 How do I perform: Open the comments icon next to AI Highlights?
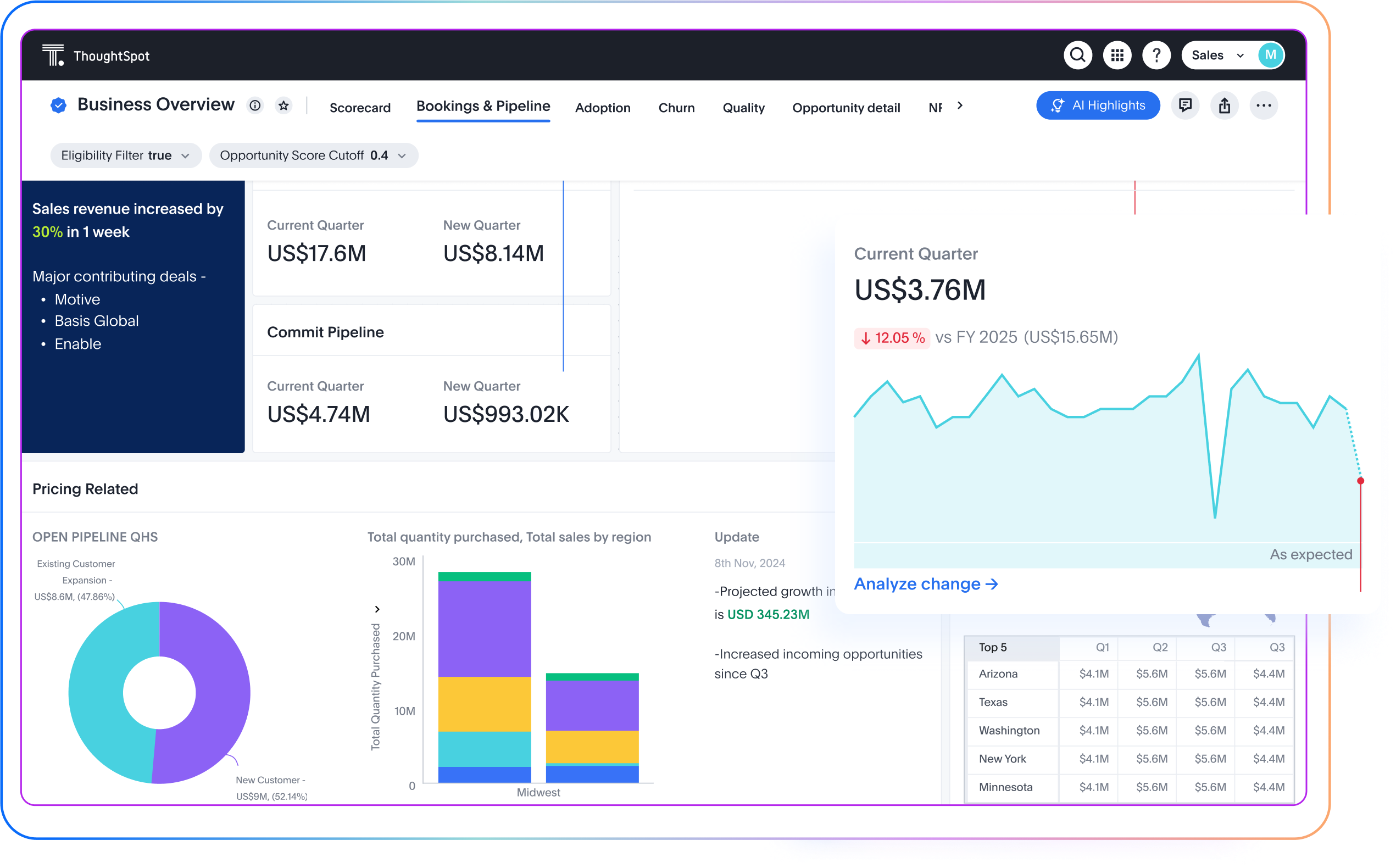pos(1186,105)
